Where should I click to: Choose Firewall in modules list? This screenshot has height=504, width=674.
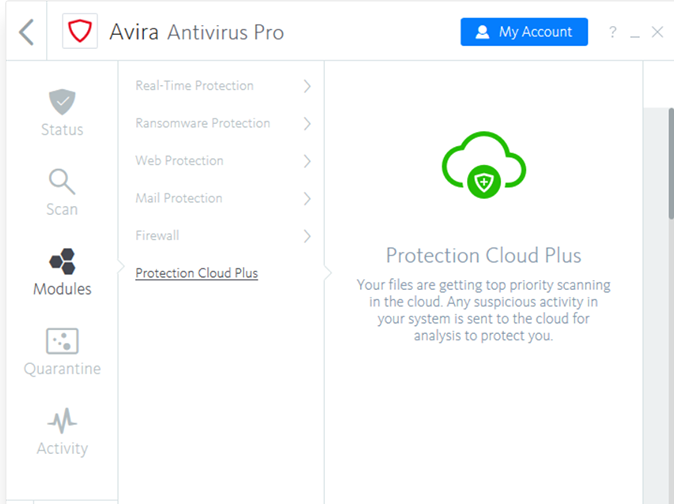click(x=157, y=235)
